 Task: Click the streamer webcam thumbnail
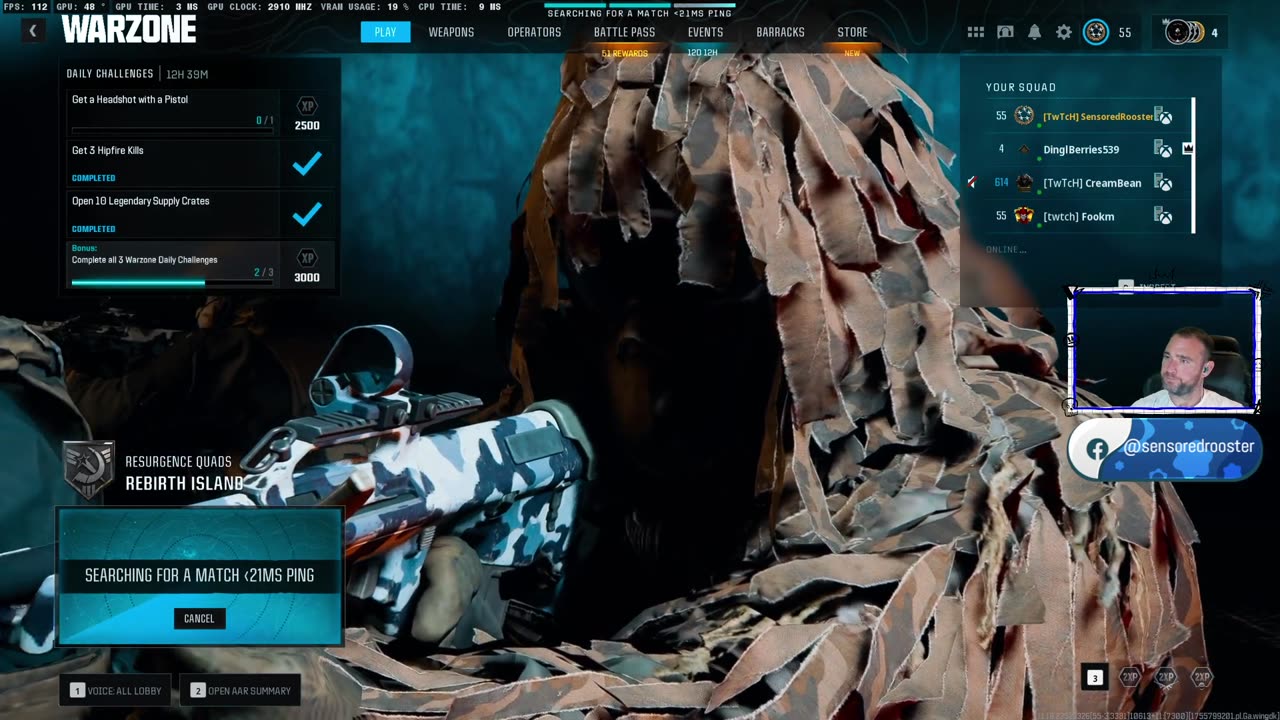click(1163, 350)
